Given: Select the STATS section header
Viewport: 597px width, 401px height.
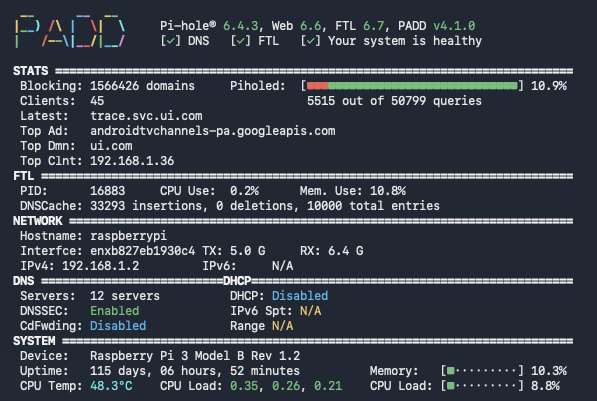Looking at the screenshot, I should pyautogui.click(x=31, y=71).
